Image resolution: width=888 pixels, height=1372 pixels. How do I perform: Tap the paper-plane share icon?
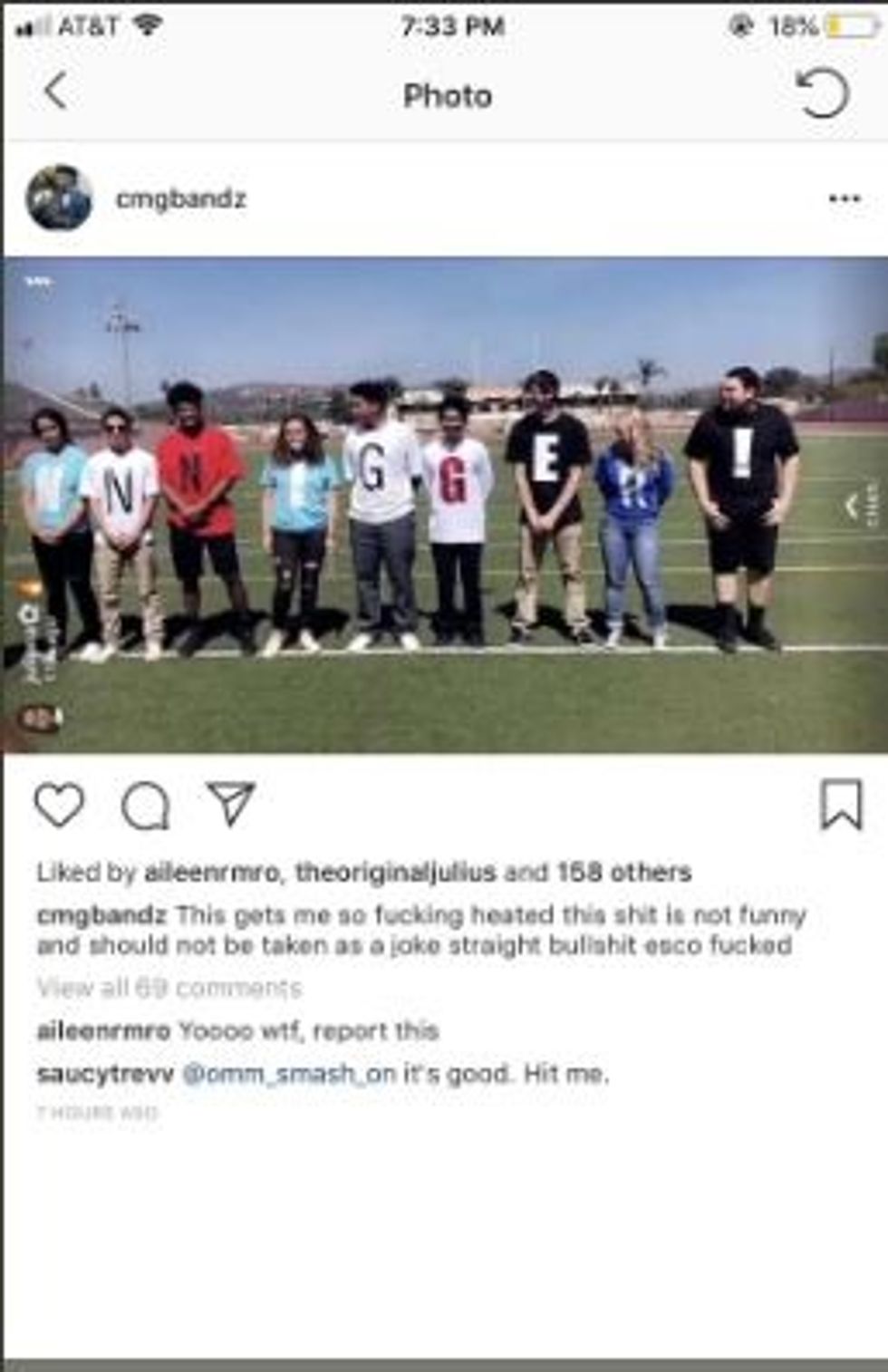pos(231,803)
